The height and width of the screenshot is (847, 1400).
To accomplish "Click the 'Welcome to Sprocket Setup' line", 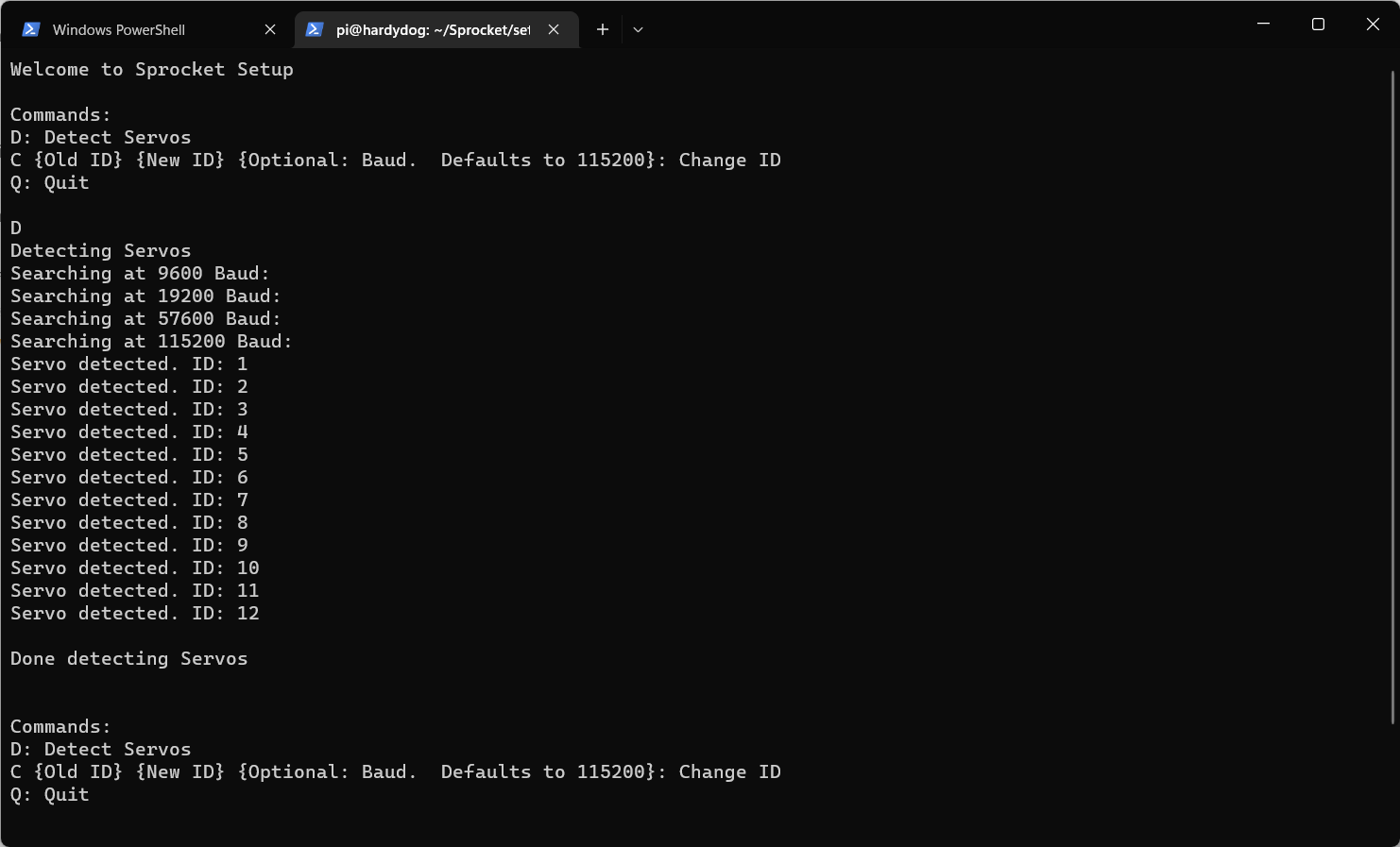I will click(152, 69).
